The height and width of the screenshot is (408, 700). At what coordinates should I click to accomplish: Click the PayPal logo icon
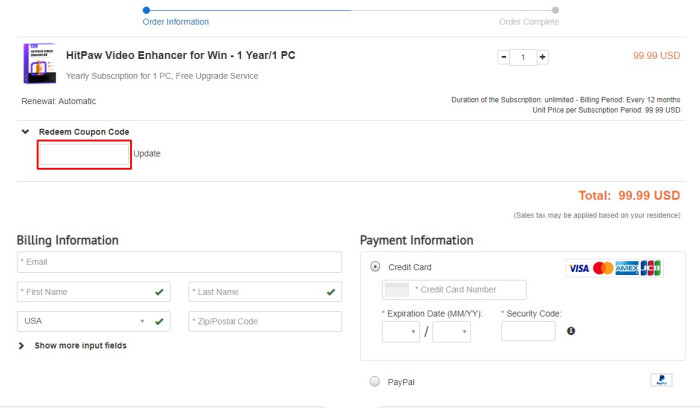point(661,380)
